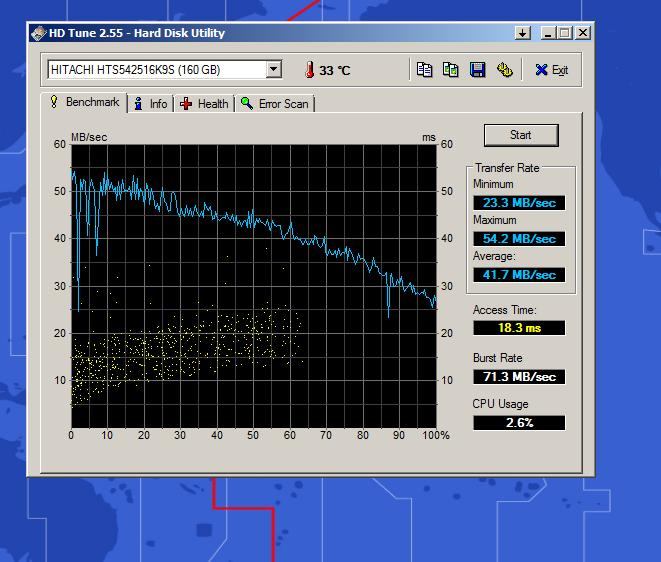Copy screenshot to clipboard icon
Viewport: 661px width, 562px height.
(x=450, y=70)
